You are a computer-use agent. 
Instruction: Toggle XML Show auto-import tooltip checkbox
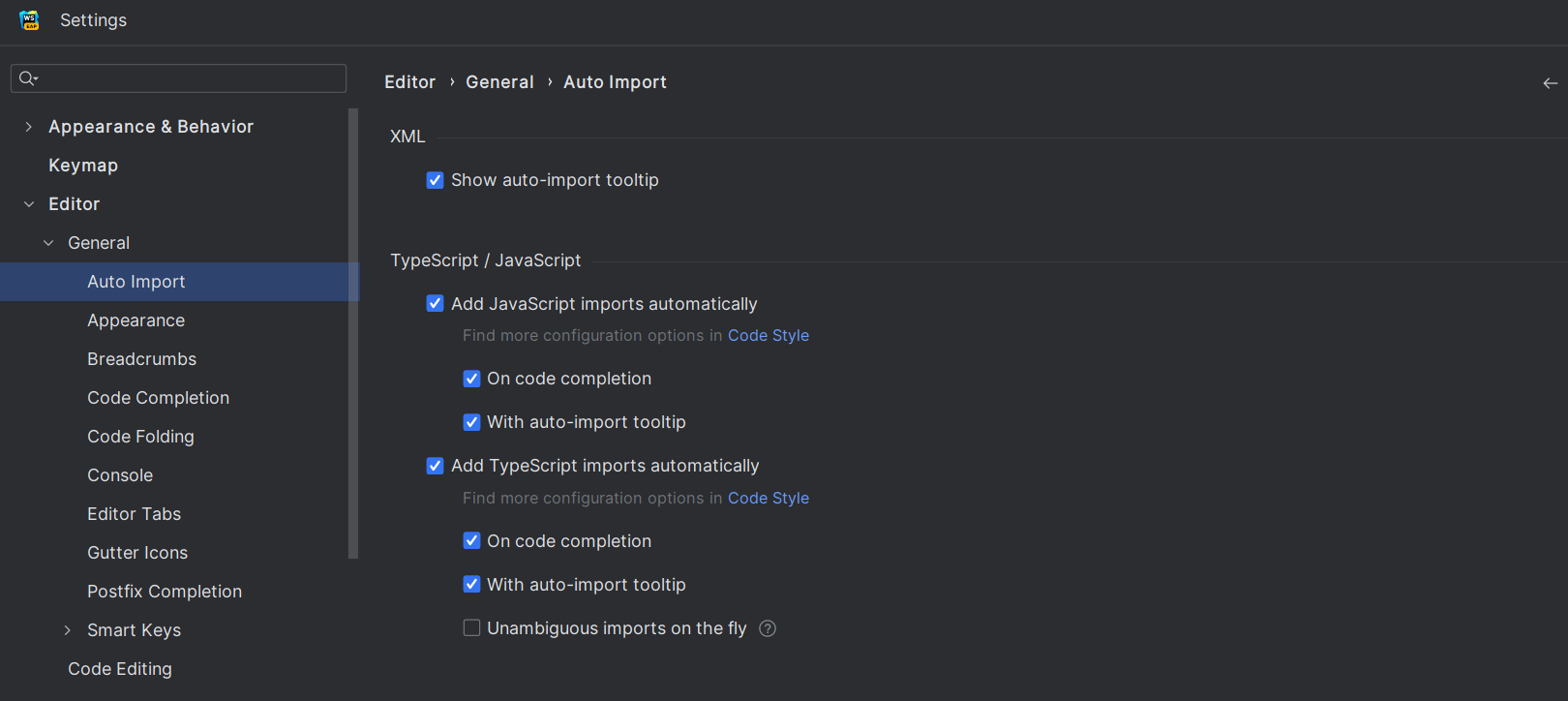pos(436,180)
